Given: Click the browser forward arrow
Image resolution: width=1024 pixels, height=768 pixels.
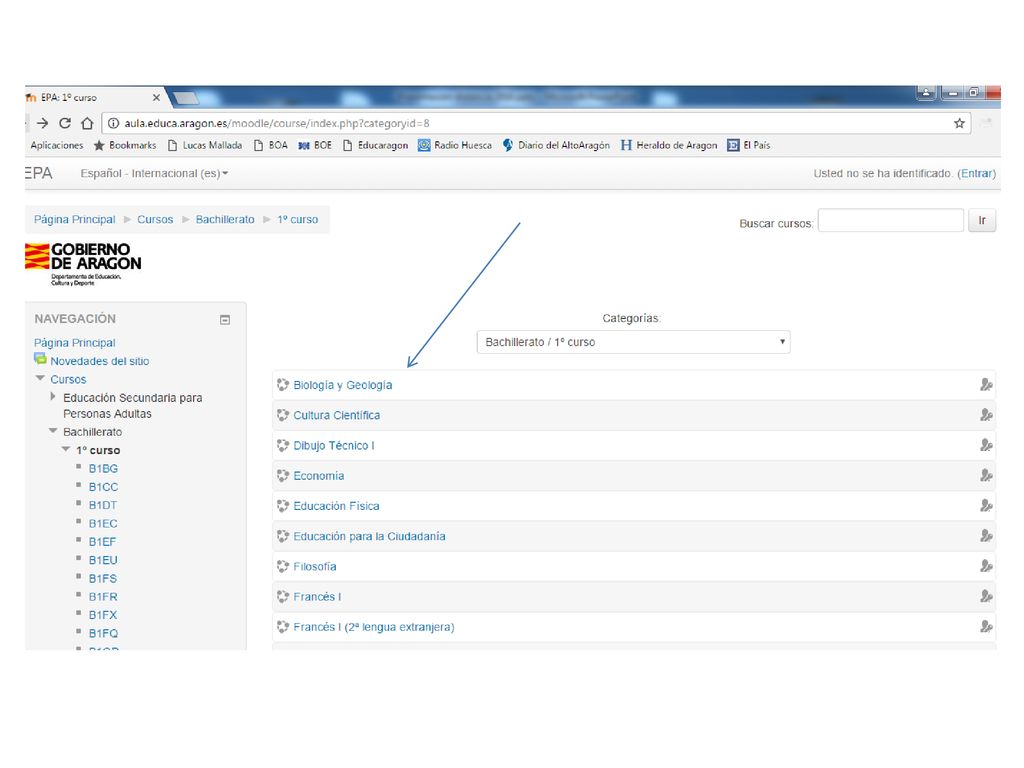Looking at the screenshot, I should [42, 123].
